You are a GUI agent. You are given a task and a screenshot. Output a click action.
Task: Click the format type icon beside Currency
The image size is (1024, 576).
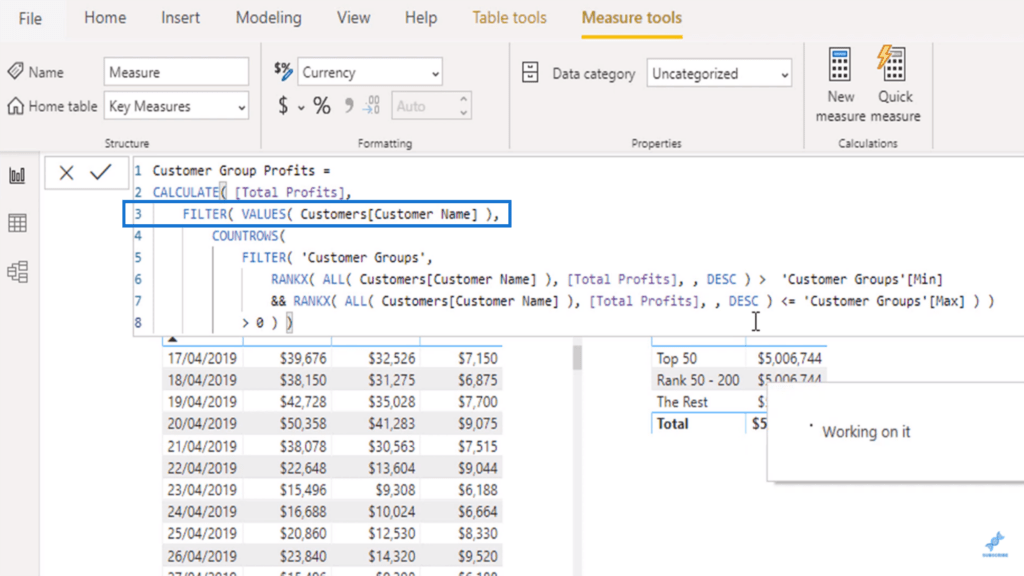283,71
